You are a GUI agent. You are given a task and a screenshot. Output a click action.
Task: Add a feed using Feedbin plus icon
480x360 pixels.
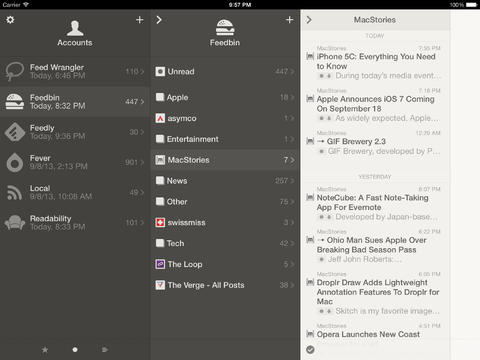[x=289, y=20]
